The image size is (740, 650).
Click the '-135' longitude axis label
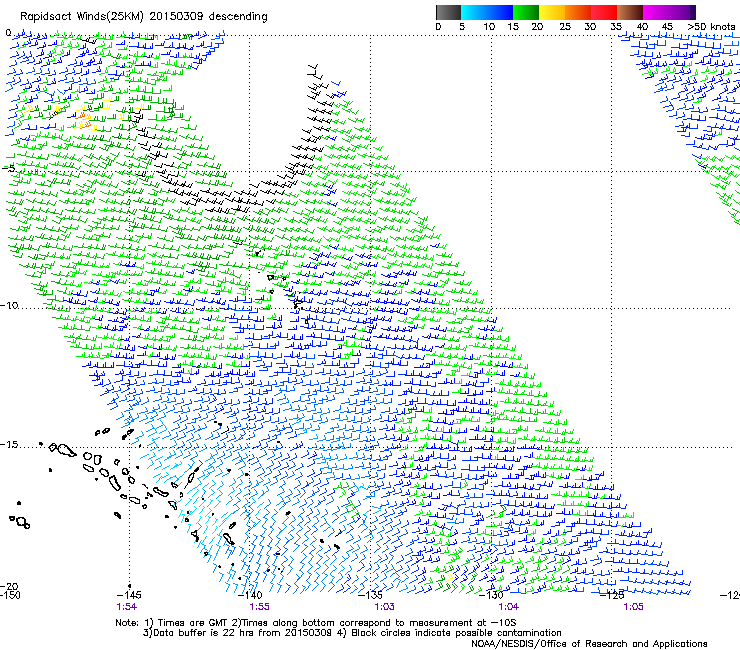click(x=370, y=595)
